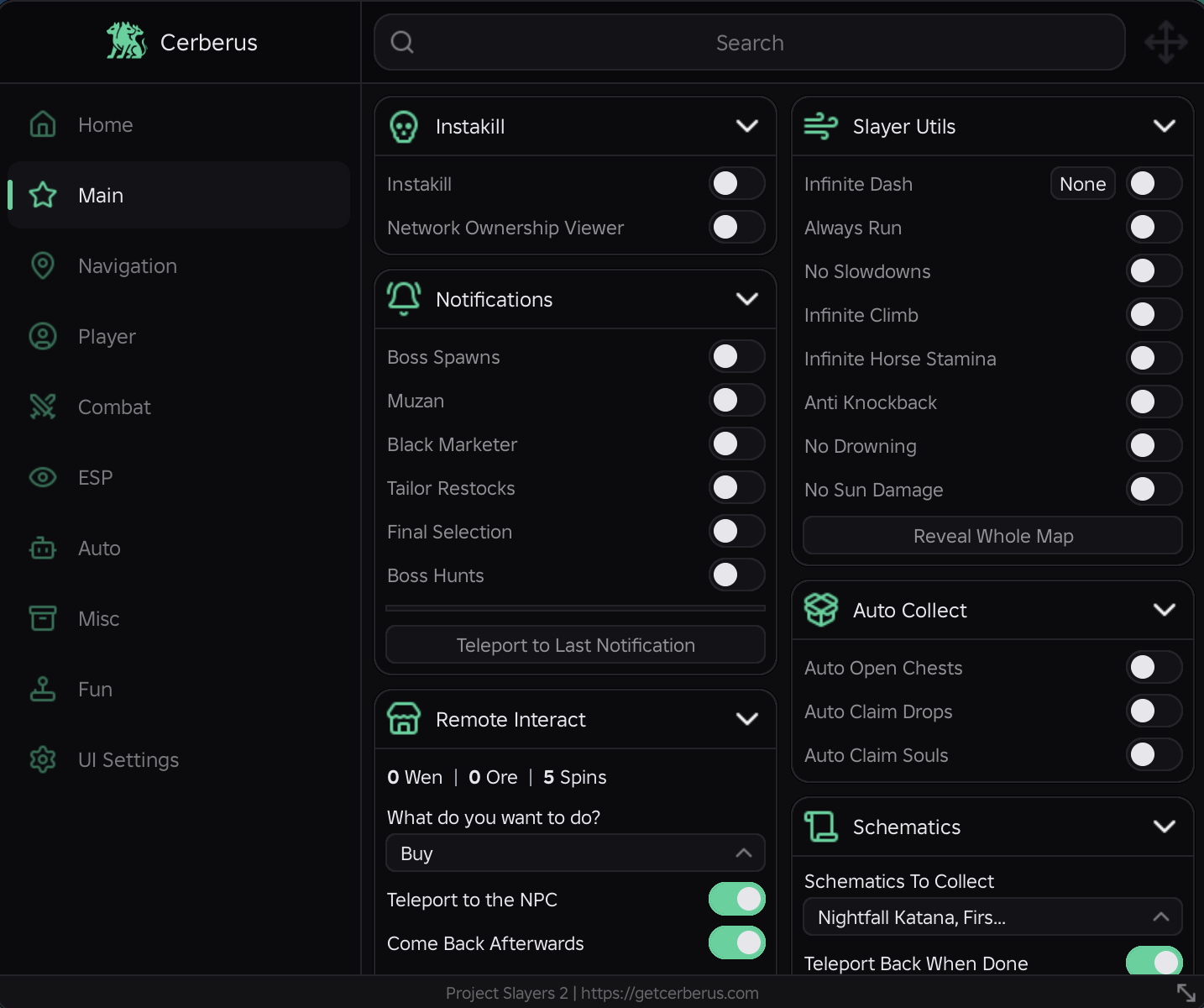Image resolution: width=1204 pixels, height=1008 pixels.
Task: Open the Fun section
Action: (179, 689)
